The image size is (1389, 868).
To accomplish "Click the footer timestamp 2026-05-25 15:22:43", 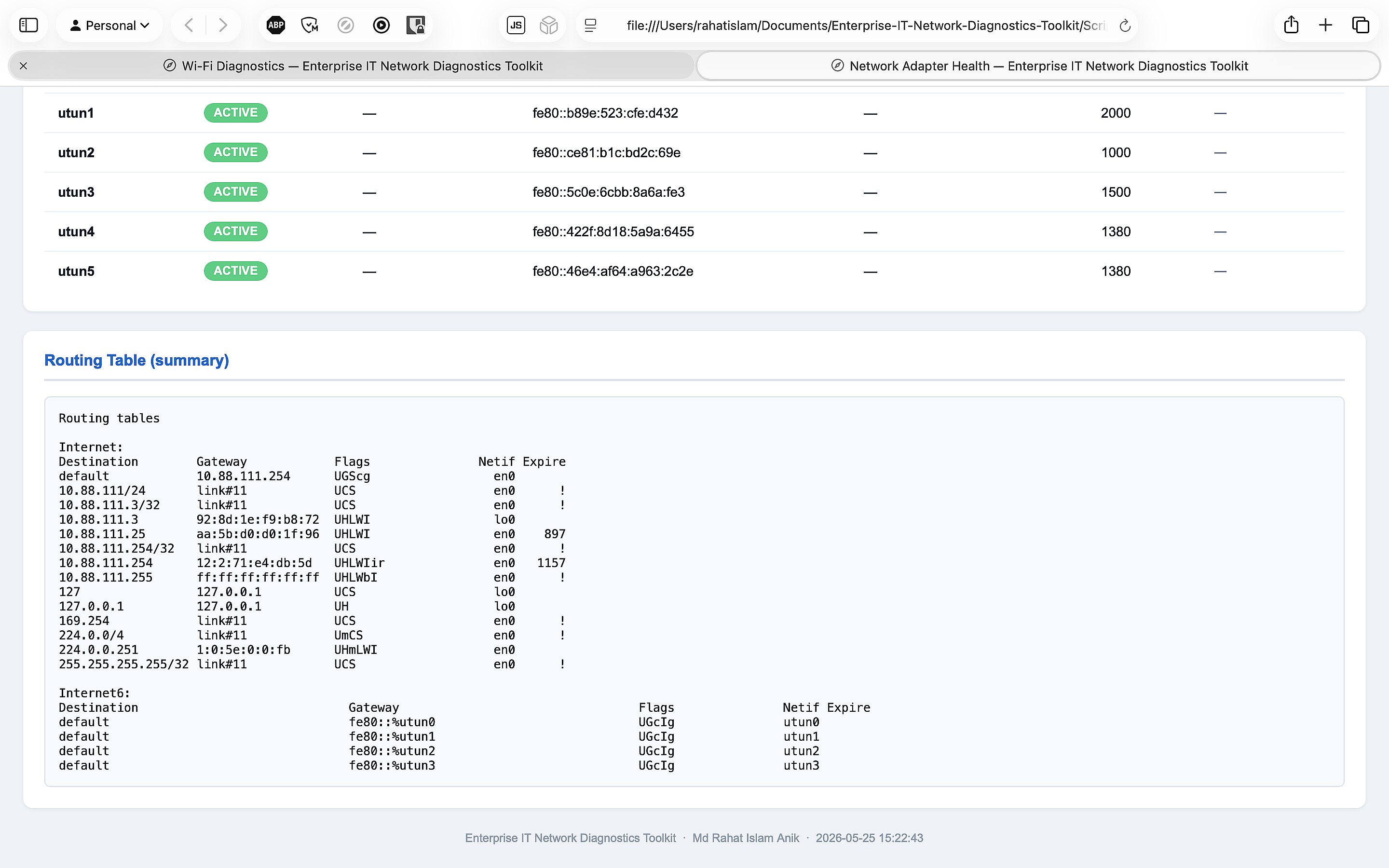I will 869,838.
